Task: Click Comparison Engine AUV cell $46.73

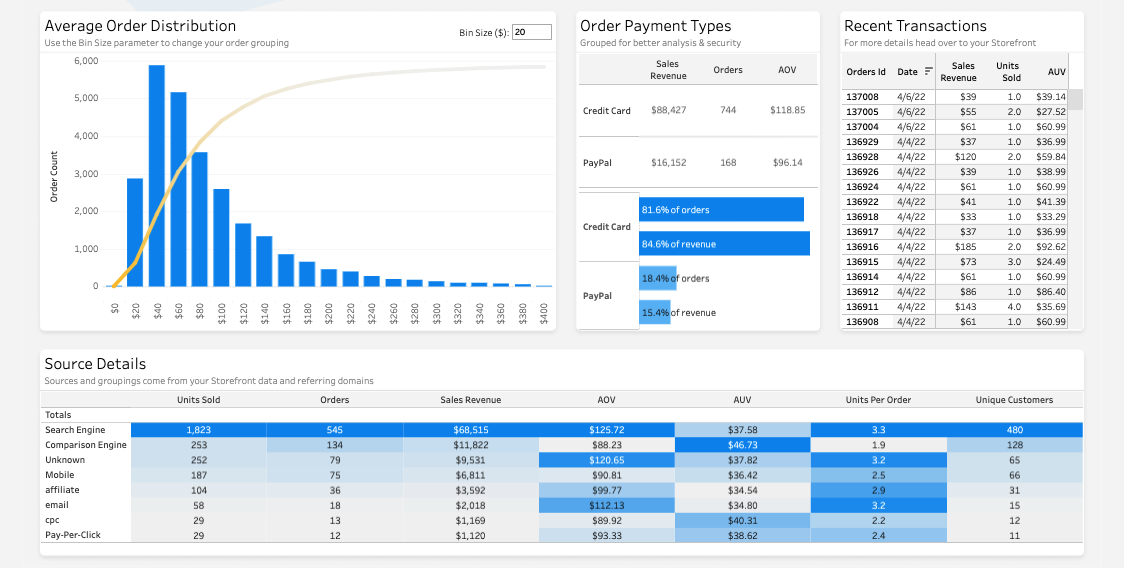Action: tap(742, 445)
